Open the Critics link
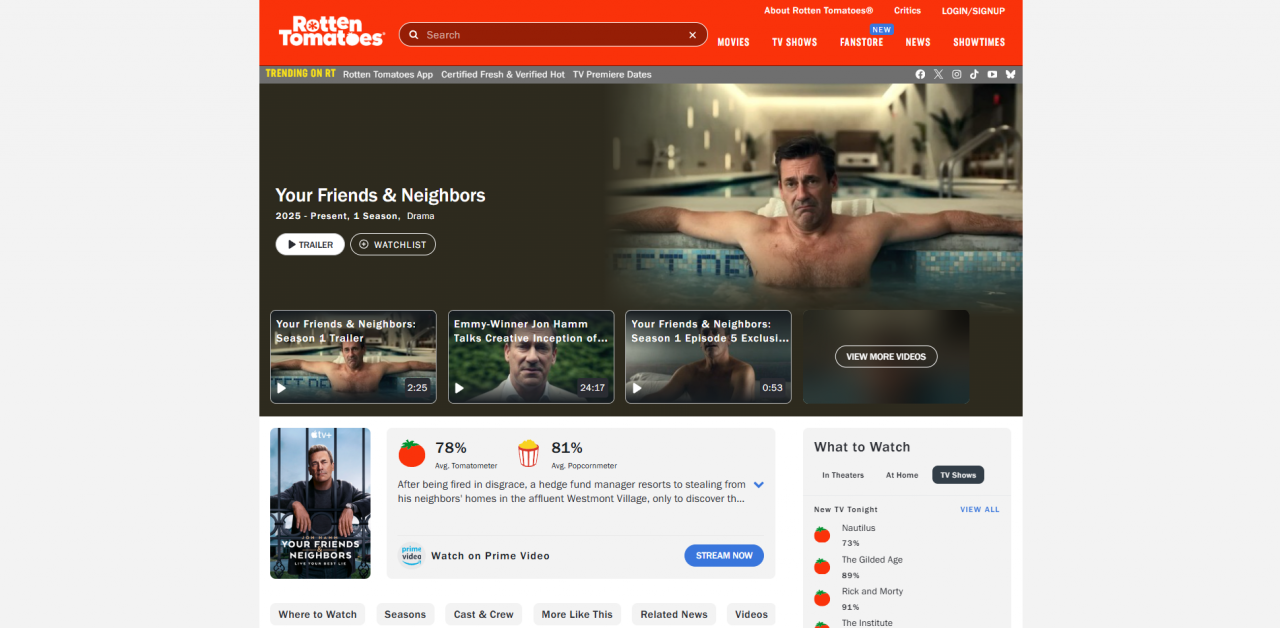The height and width of the screenshot is (628, 1280). [x=908, y=11]
